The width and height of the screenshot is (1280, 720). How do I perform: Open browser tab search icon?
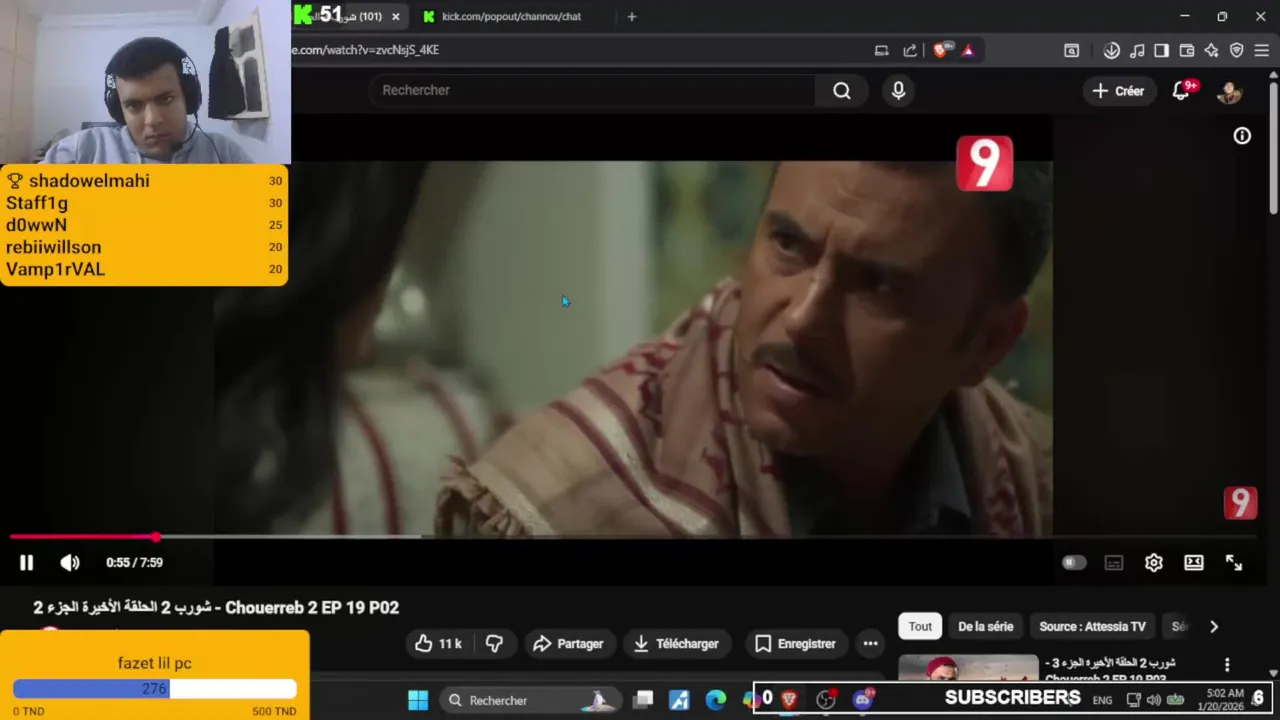click(x=1071, y=50)
